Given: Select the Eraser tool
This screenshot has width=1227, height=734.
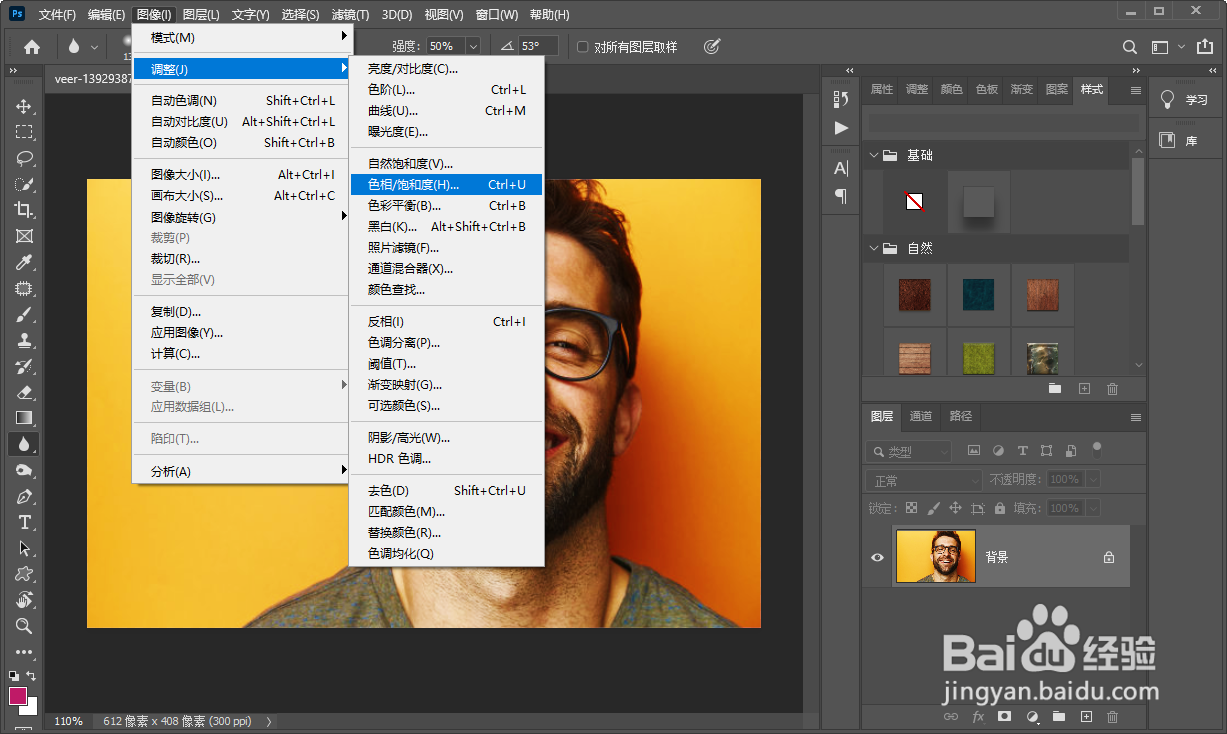Looking at the screenshot, I should pos(24,392).
